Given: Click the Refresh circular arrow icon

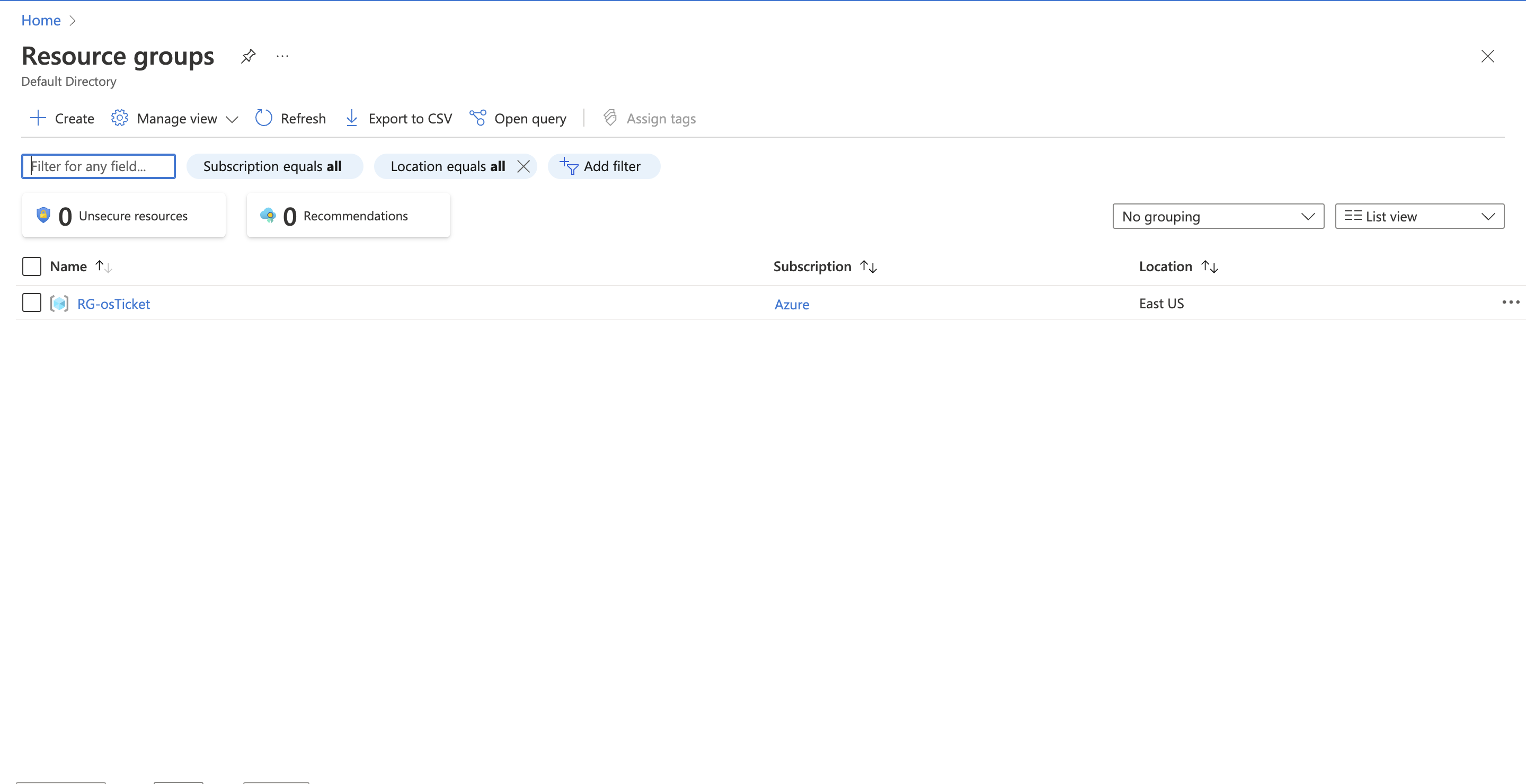Looking at the screenshot, I should 264,119.
